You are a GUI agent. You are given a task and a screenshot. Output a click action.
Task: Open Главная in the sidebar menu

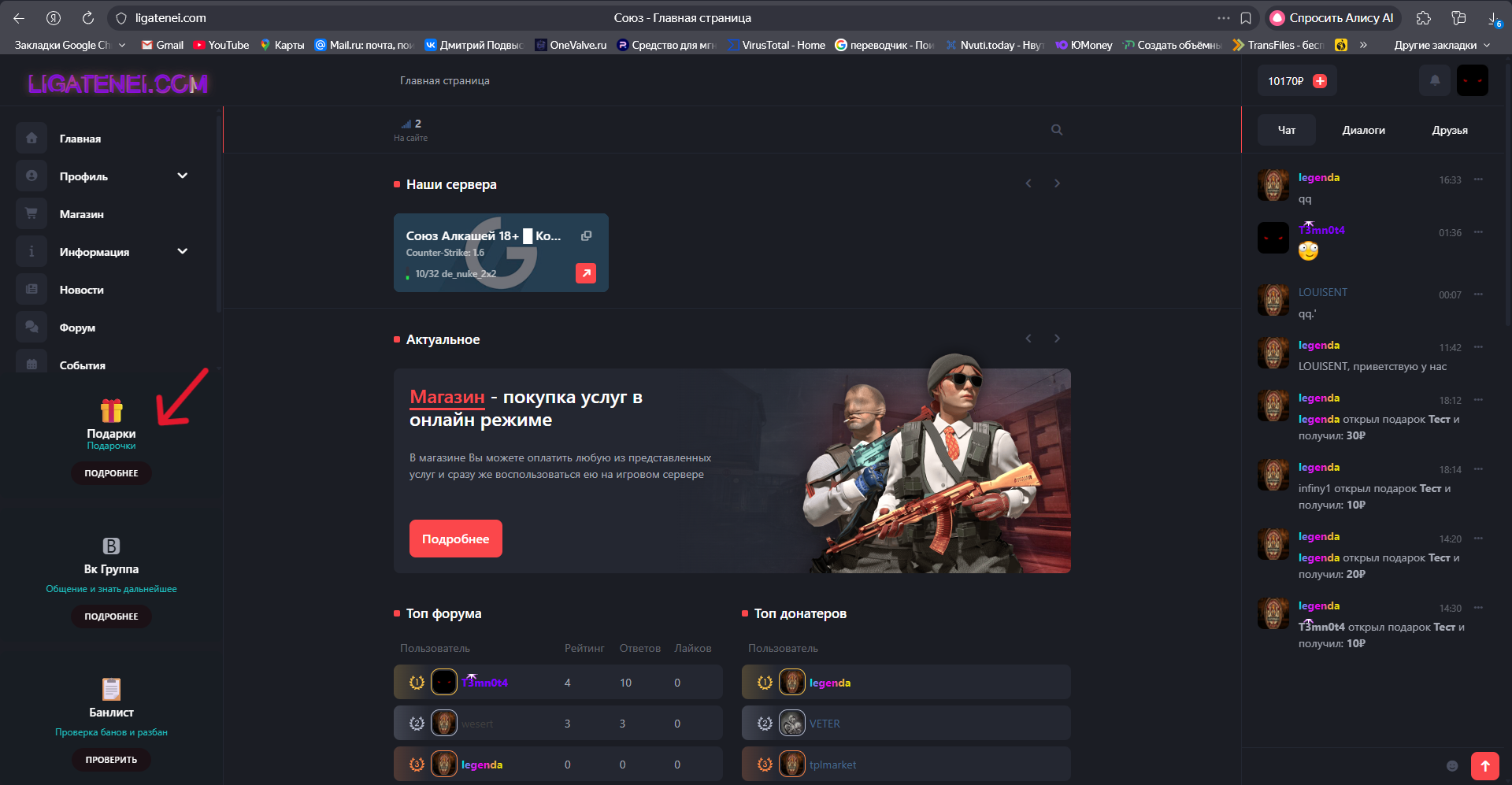pyautogui.click(x=80, y=139)
